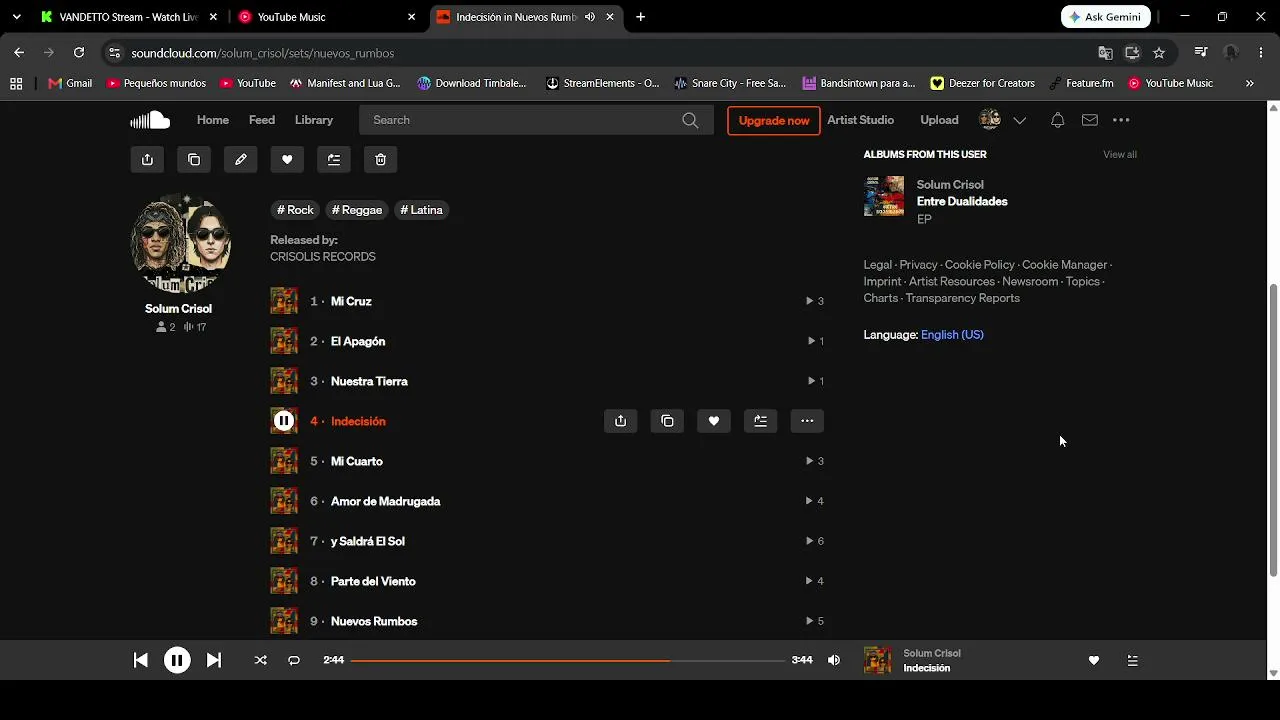Copy link of the Indecisión track
Screen dimensions: 1280x720
click(667, 421)
